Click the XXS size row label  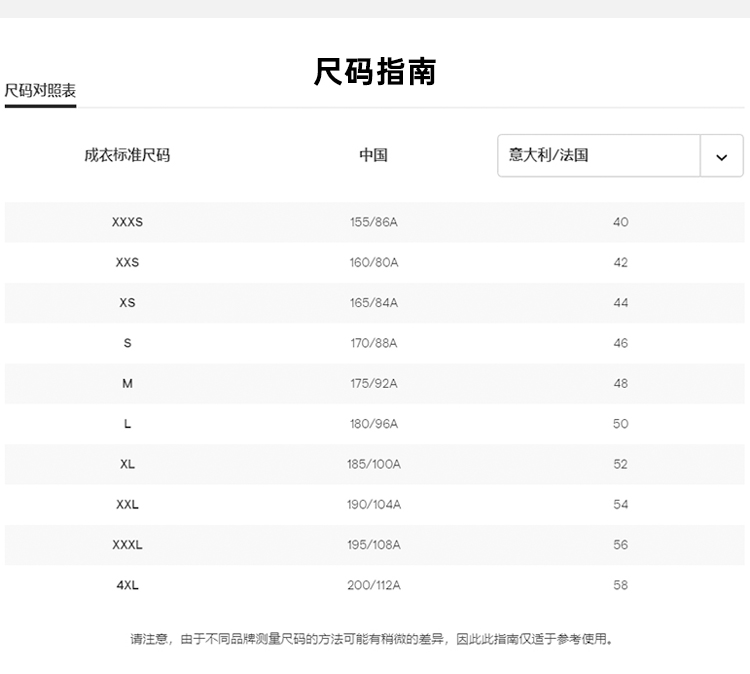tap(127, 263)
